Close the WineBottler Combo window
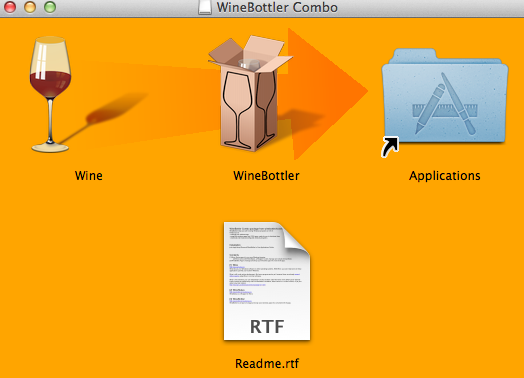Screen dimensions: 524x378 pyautogui.click(x=10, y=7)
